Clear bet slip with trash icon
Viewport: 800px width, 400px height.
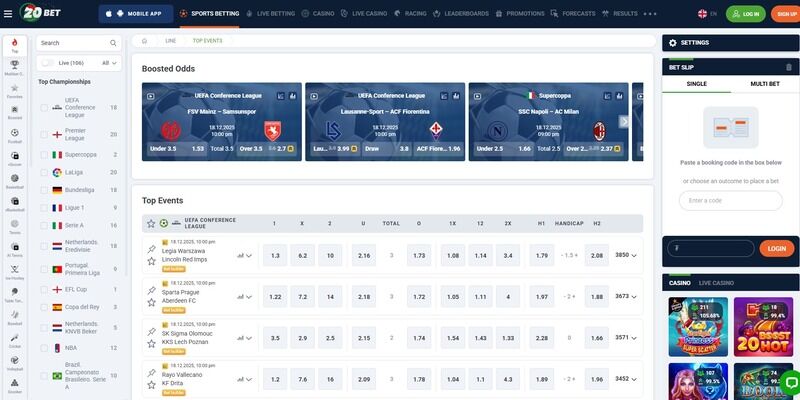789,67
